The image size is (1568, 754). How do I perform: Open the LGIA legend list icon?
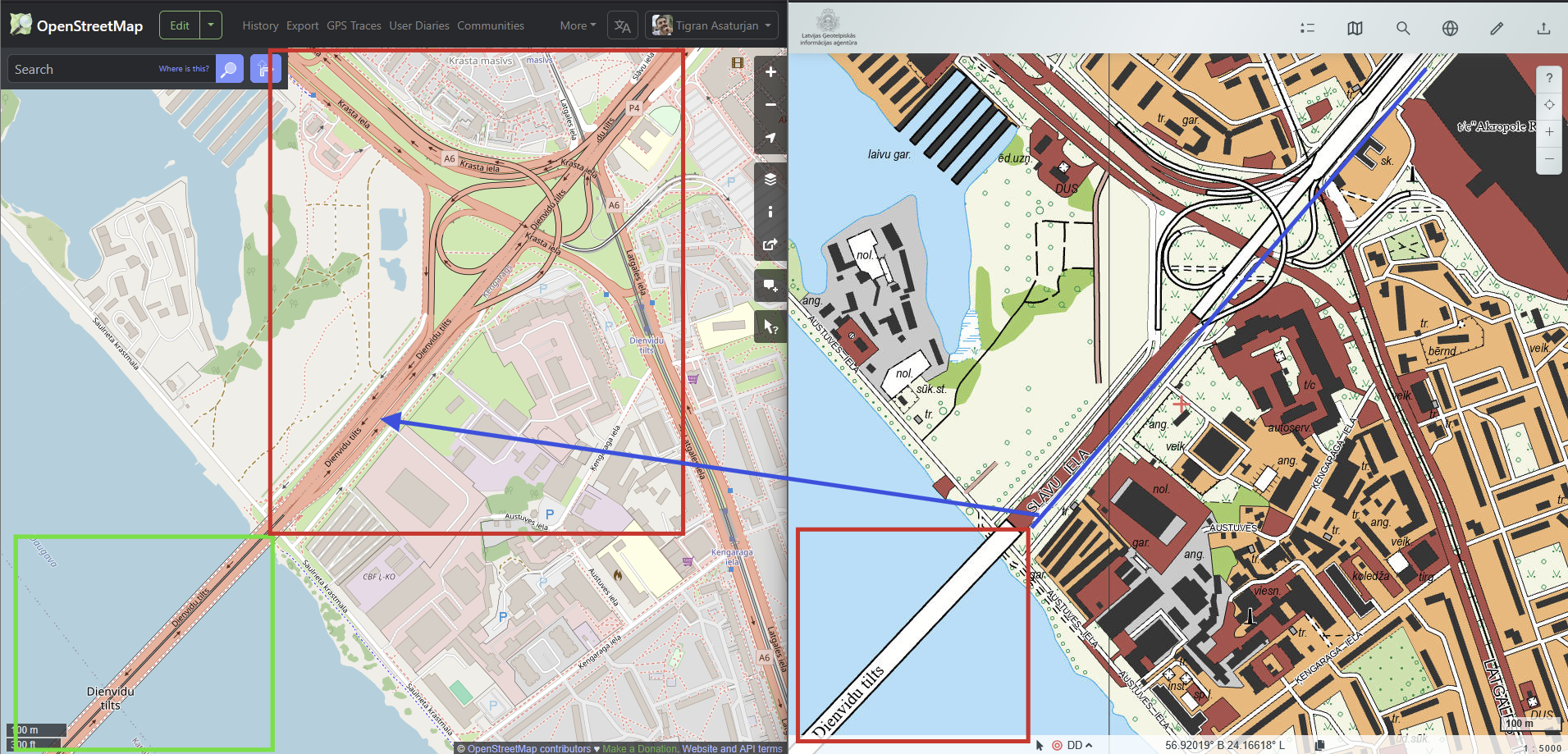click(1307, 29)
